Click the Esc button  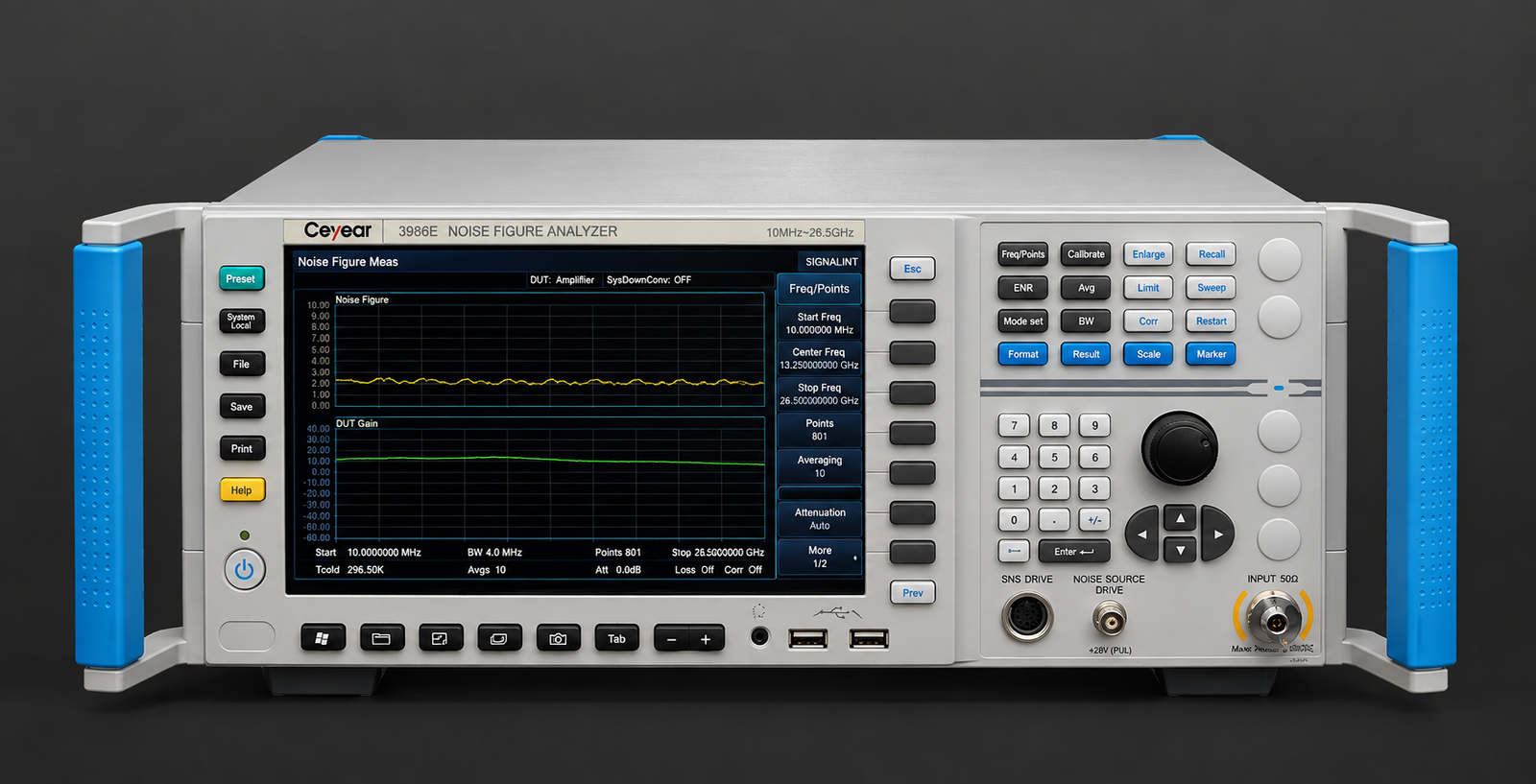coord(912,269)
